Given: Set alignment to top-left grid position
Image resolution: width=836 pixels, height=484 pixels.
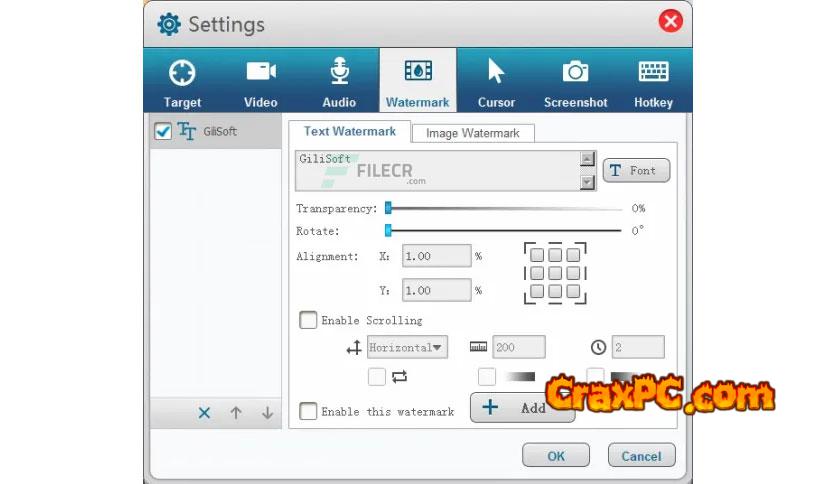Looking at the screenshot, I should coord(537,255).
